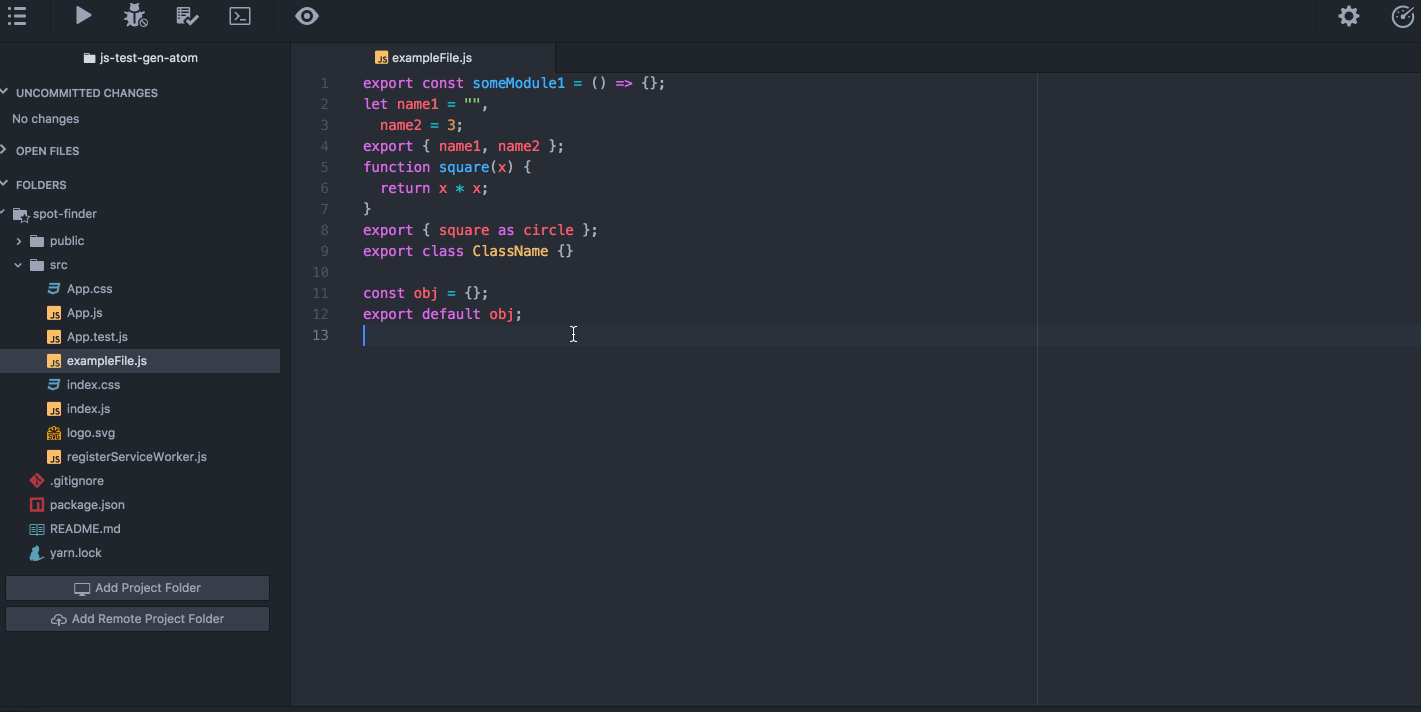Collapse the UNCOMMITTED CHANGES section
1421x712 pixels.
pyautogui.click(x=8, y=92)
